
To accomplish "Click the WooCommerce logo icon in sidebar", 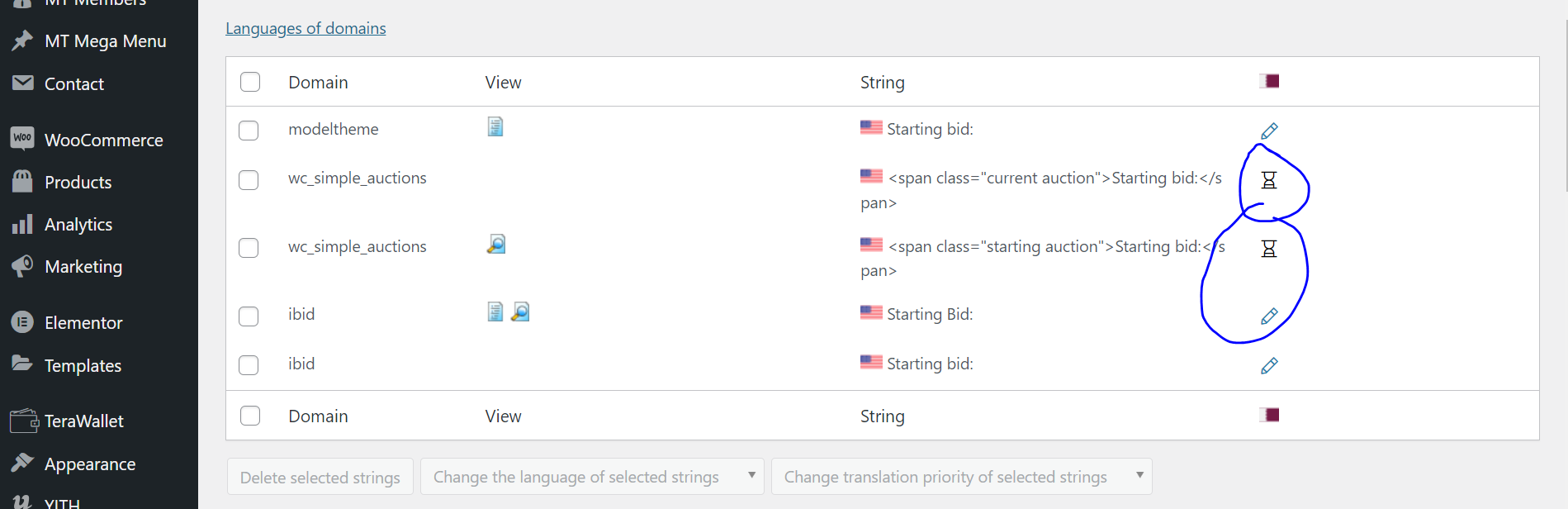I will tap(22, 138).
